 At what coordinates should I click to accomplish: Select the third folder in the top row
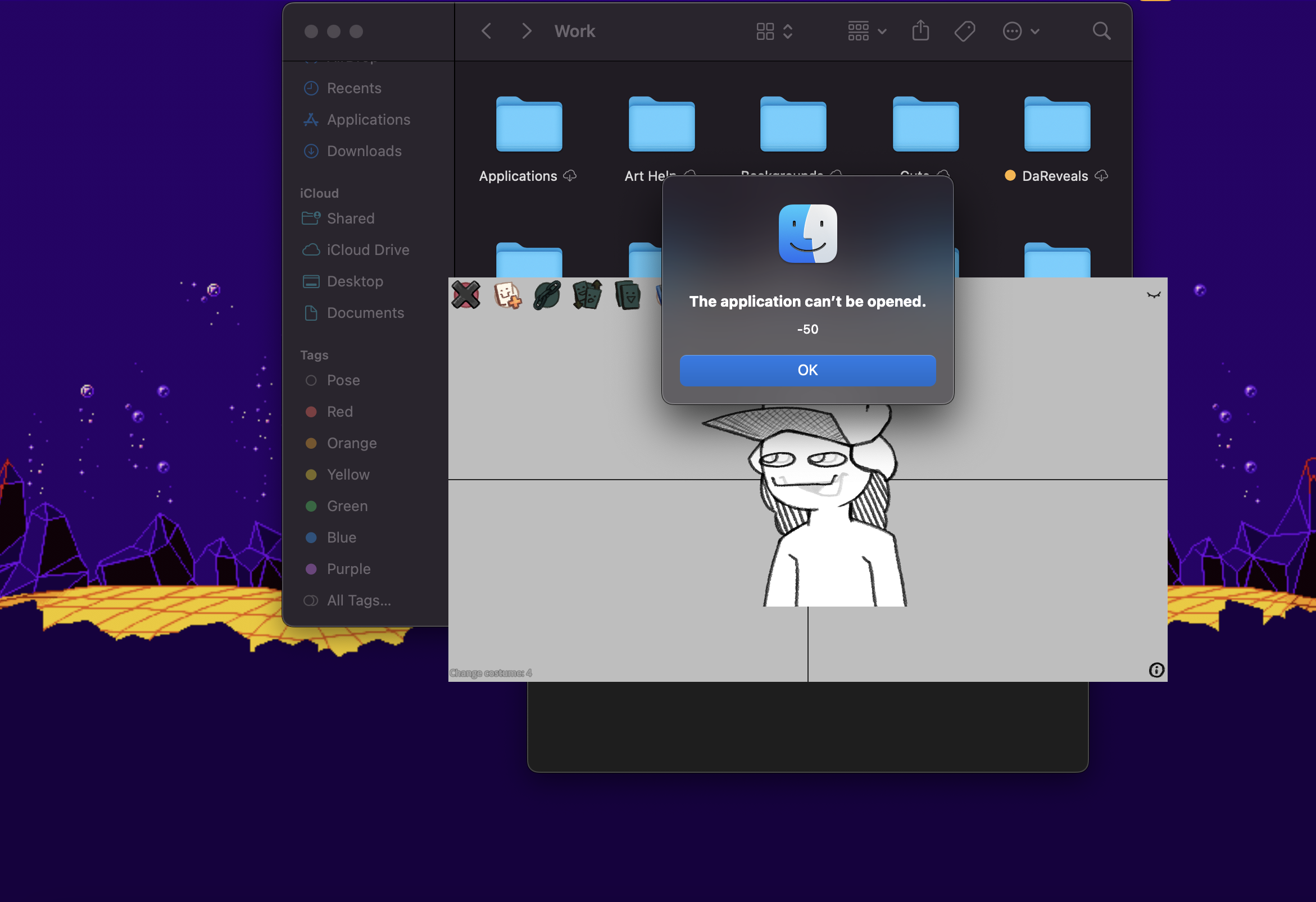pos(793,124)
